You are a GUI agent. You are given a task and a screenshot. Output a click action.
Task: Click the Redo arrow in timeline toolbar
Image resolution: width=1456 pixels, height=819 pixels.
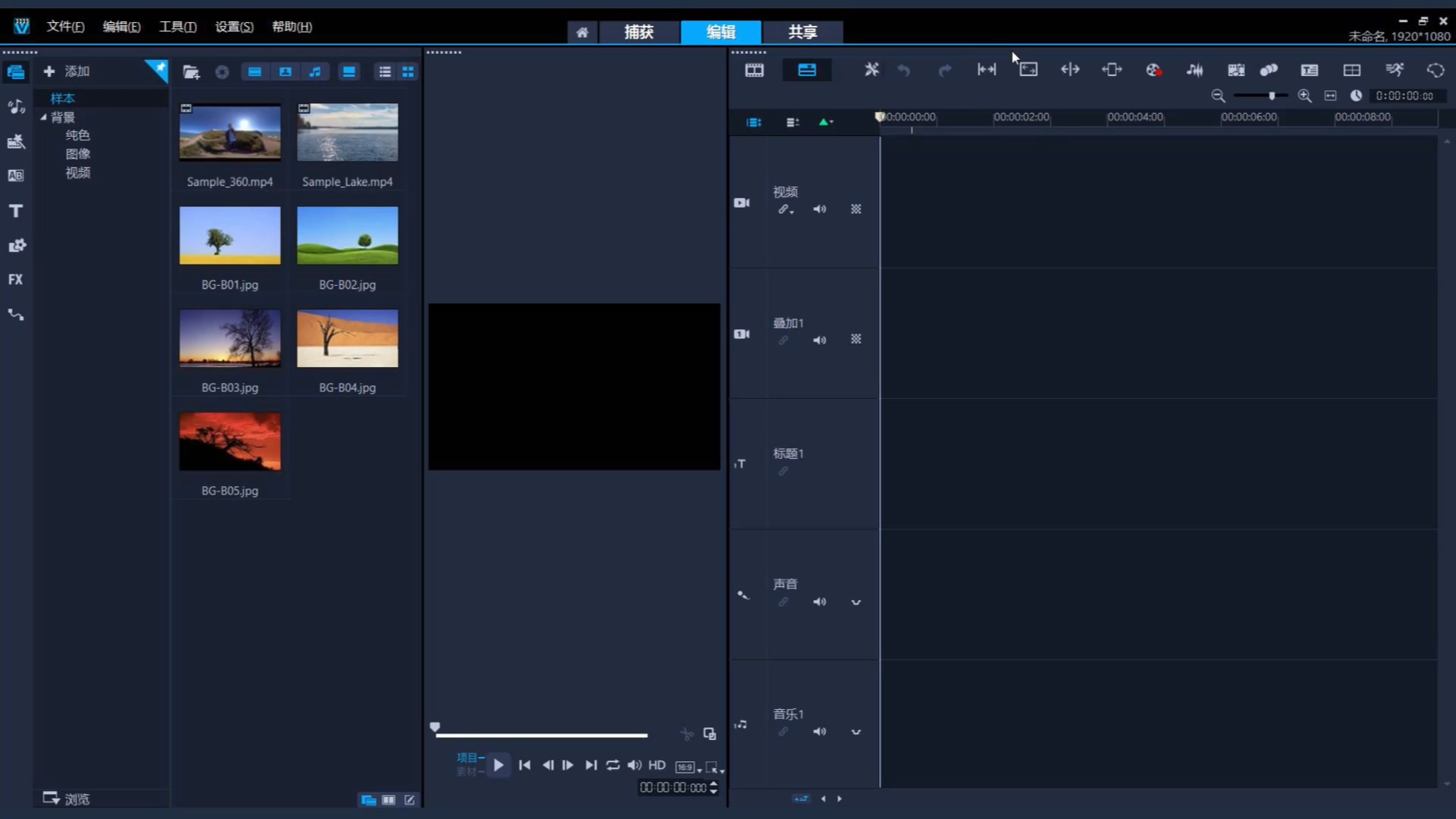945,71
